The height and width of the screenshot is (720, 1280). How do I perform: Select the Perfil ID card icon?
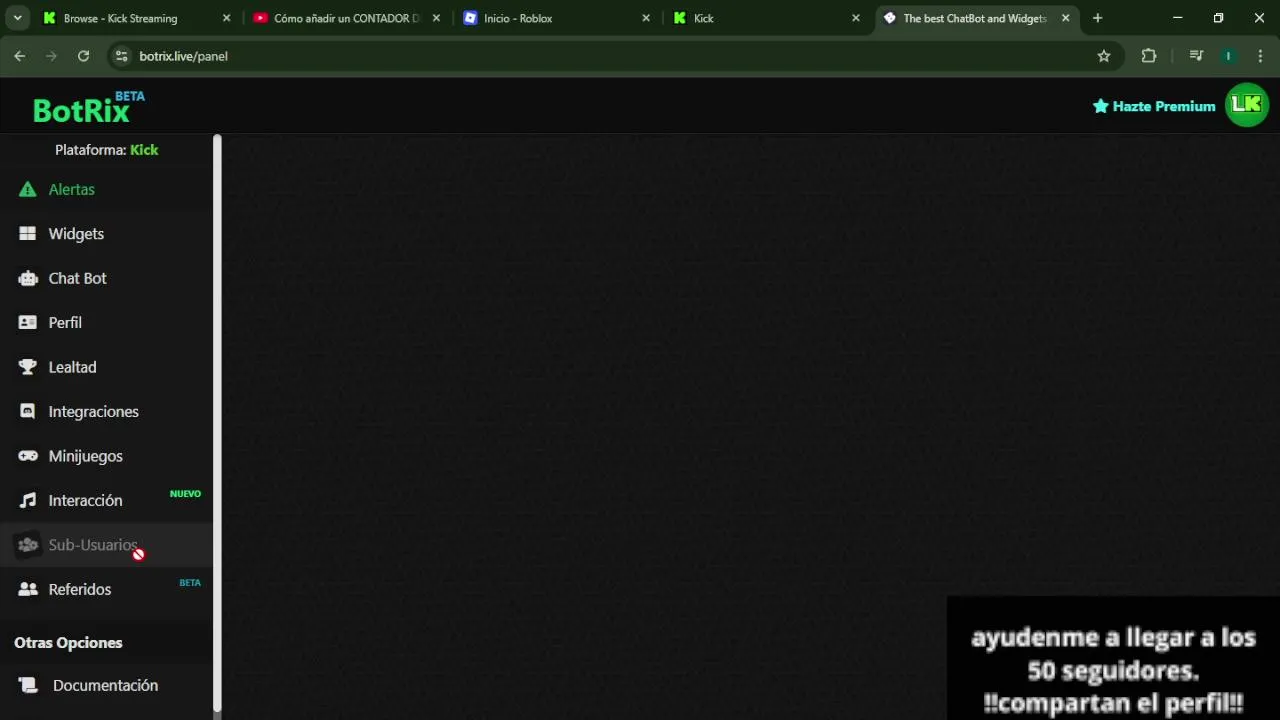28,322
